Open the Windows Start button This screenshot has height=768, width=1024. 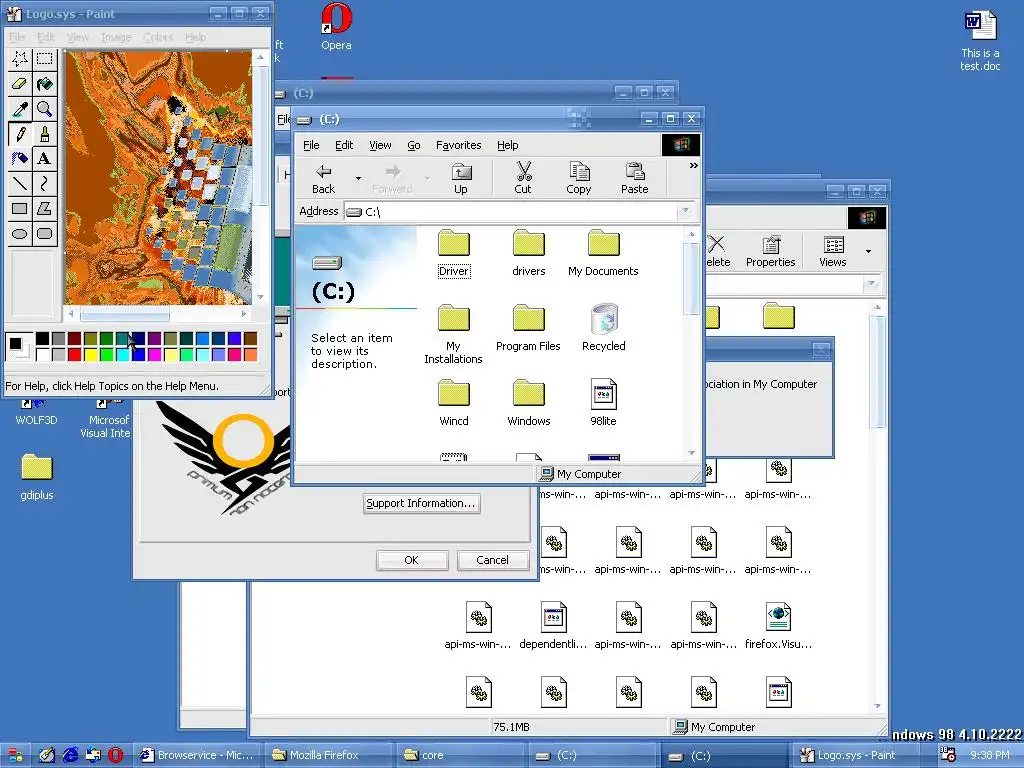pyautogui.click(x=14, y=755)
